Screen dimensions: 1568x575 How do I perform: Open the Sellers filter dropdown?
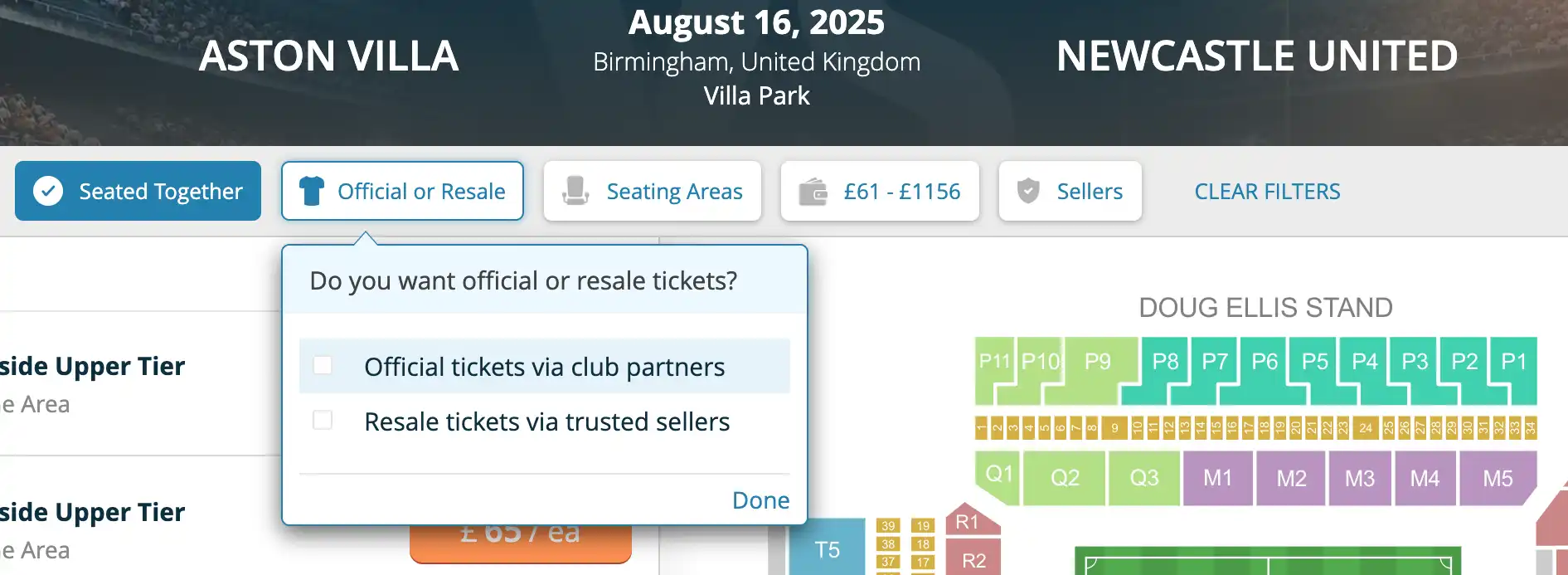pyautogui.click(x=1070, y=191)
